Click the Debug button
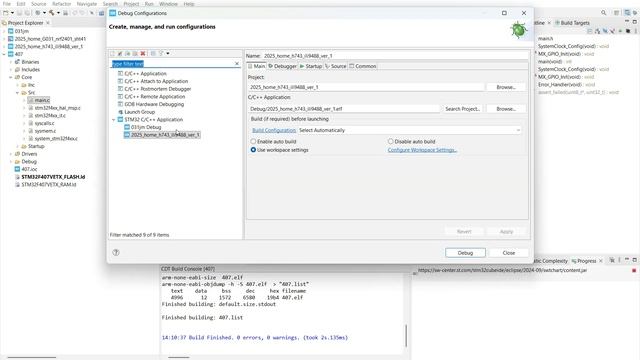Image resolution: width=640 pixels, height=360 pixels. (465, 253)
